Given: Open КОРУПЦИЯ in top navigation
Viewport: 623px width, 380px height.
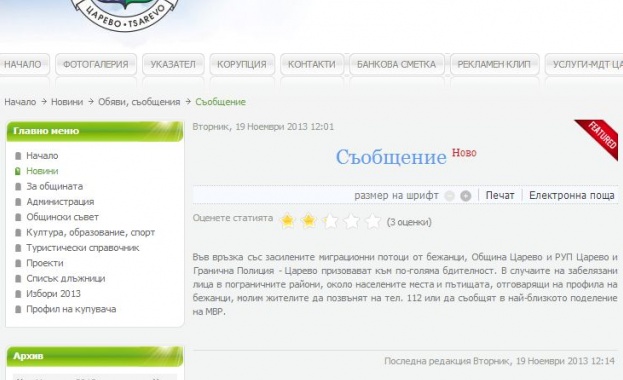Looking at the screenshot, I should click(242, 64).
